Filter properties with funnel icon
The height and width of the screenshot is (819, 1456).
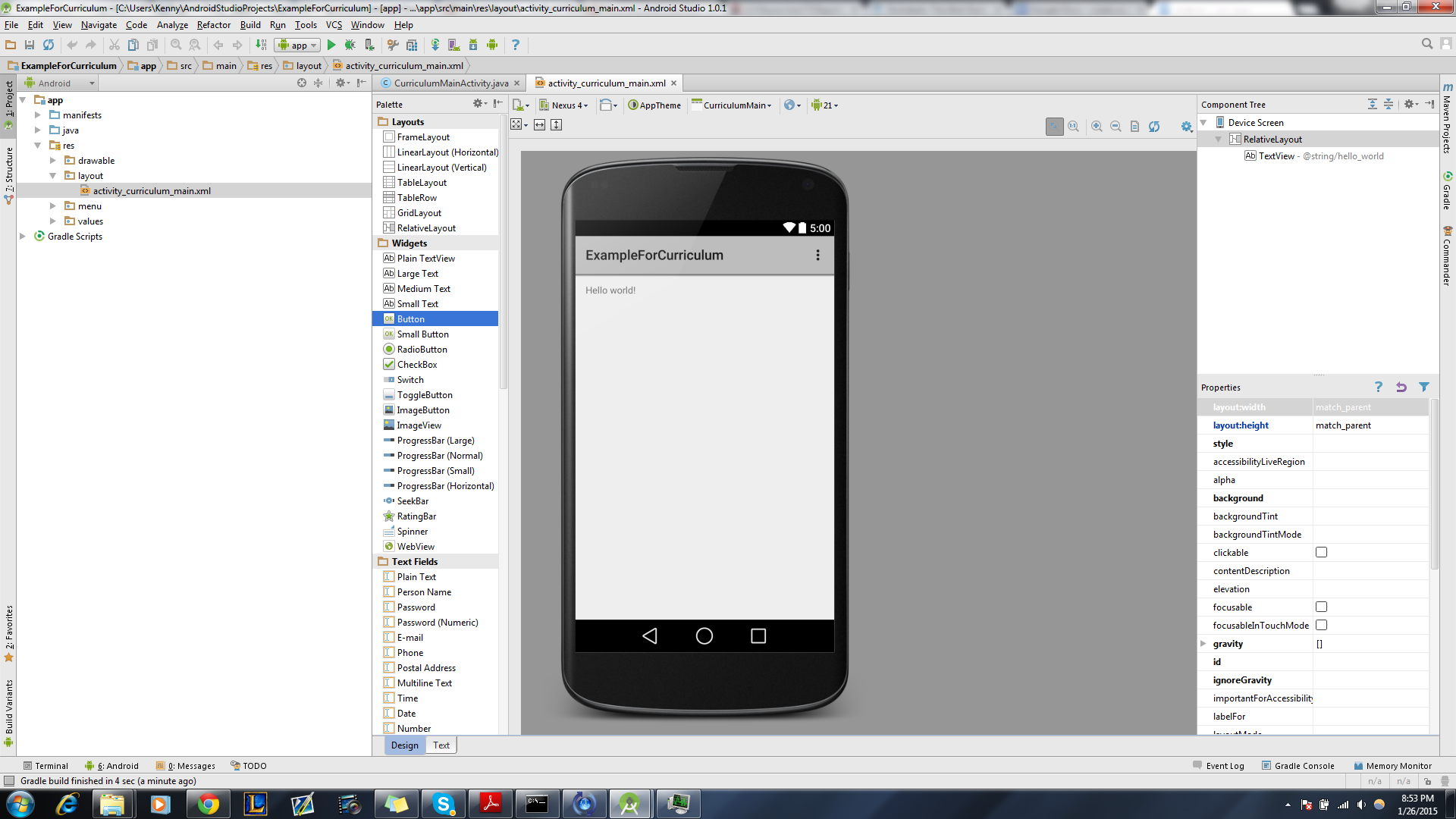click(x=1423, y=388)
